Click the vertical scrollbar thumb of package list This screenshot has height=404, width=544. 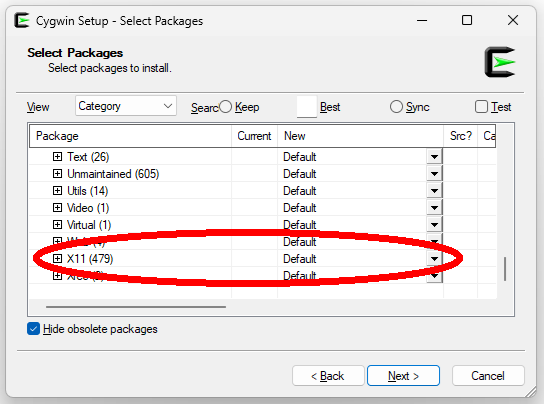[505, 269]
